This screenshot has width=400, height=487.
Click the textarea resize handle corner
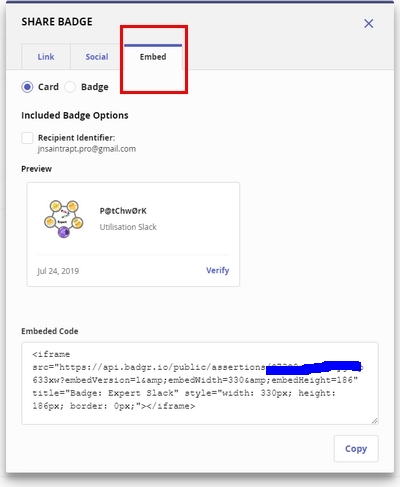point(375,421)
